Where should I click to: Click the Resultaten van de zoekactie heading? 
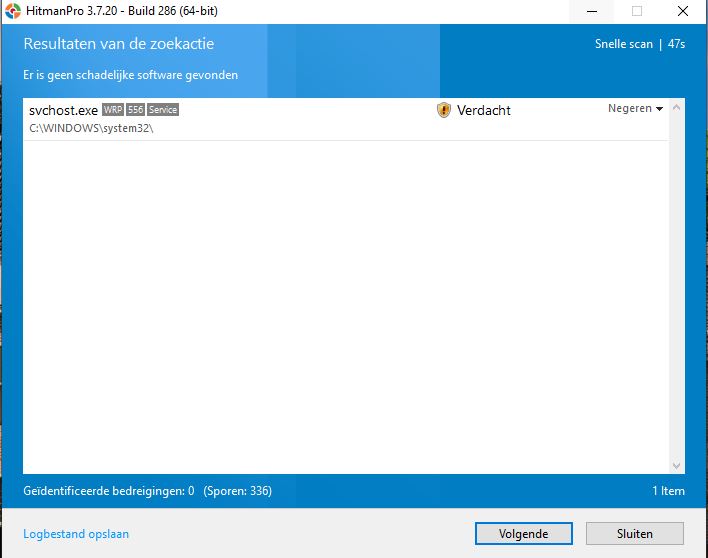click(119, 44)
